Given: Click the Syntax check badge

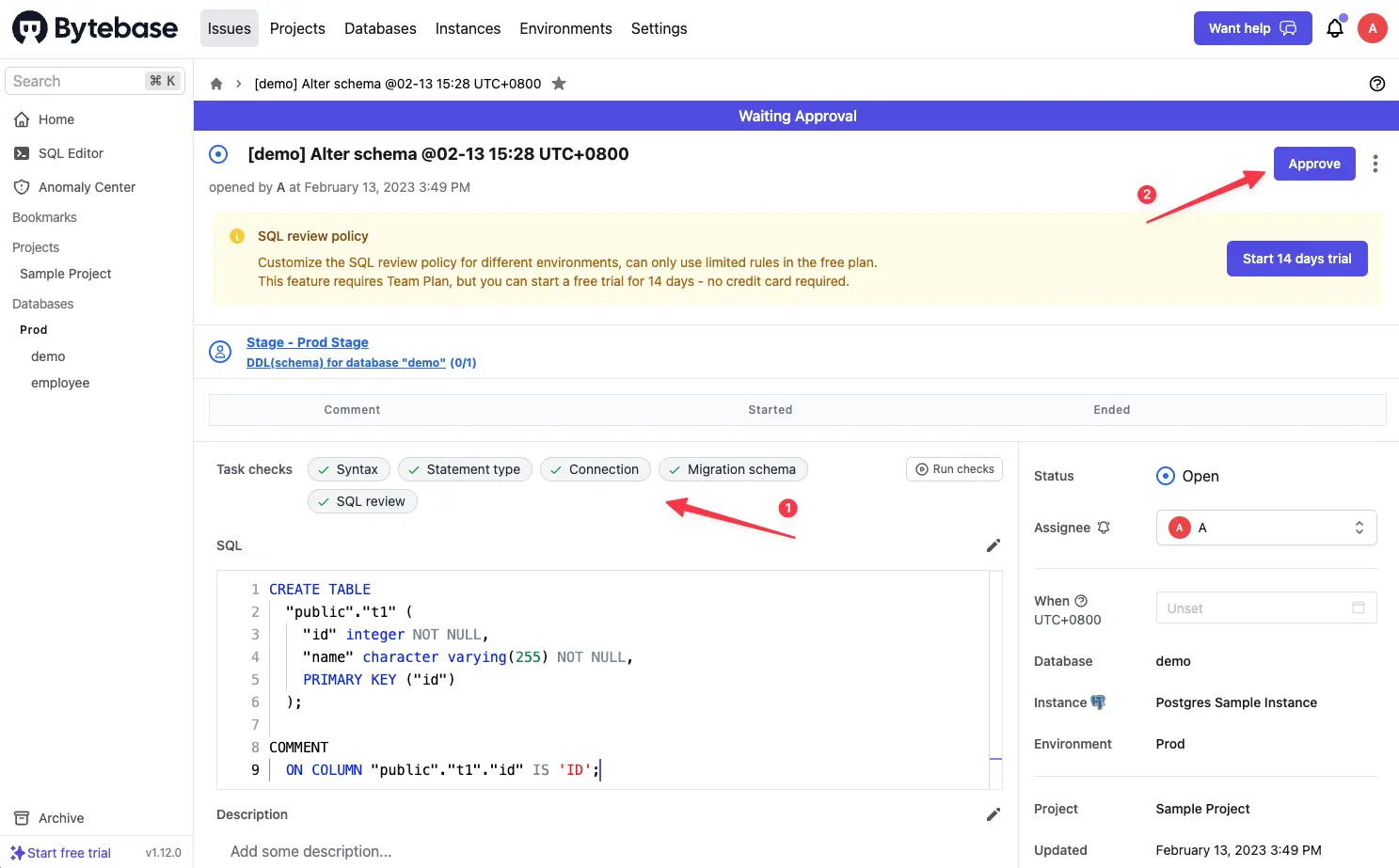Looking at the screenshot, I should 349,469.
